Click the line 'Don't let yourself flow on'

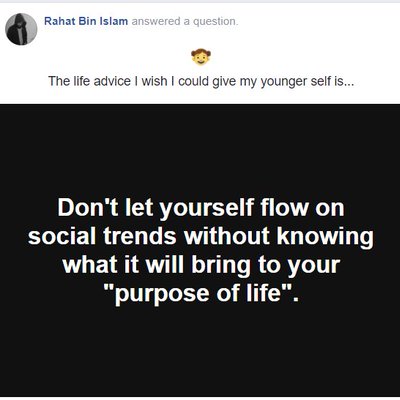[201, 208]
